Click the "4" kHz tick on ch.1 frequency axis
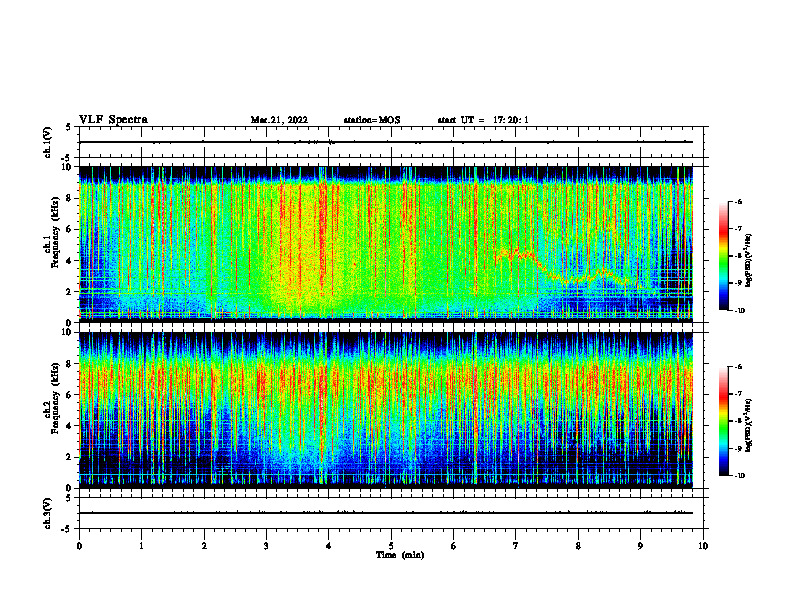The height and width of the screenshot is (612, 792). [x=69, y=261]
